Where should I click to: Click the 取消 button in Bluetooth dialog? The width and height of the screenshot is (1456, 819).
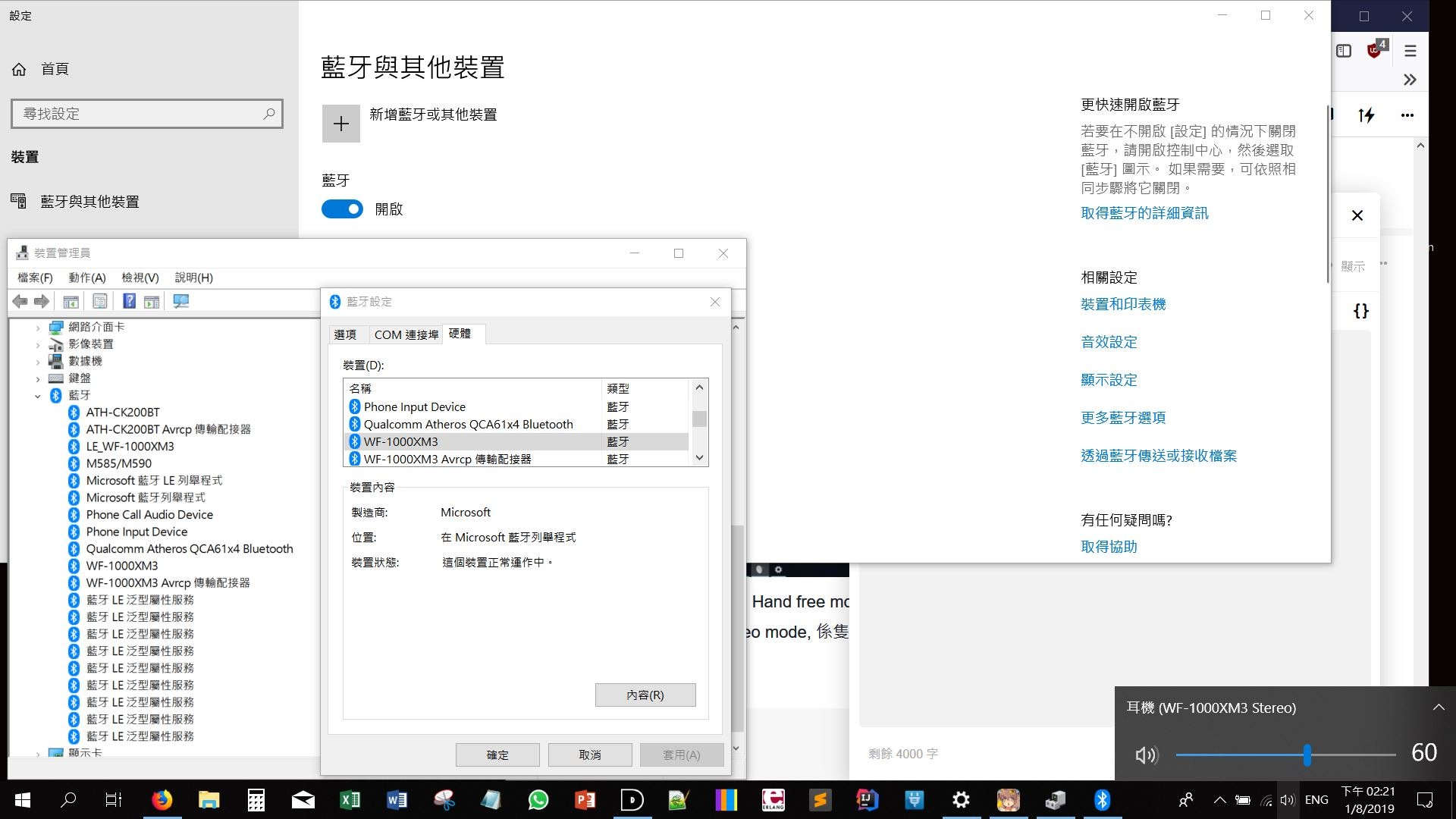pos(590,755)
